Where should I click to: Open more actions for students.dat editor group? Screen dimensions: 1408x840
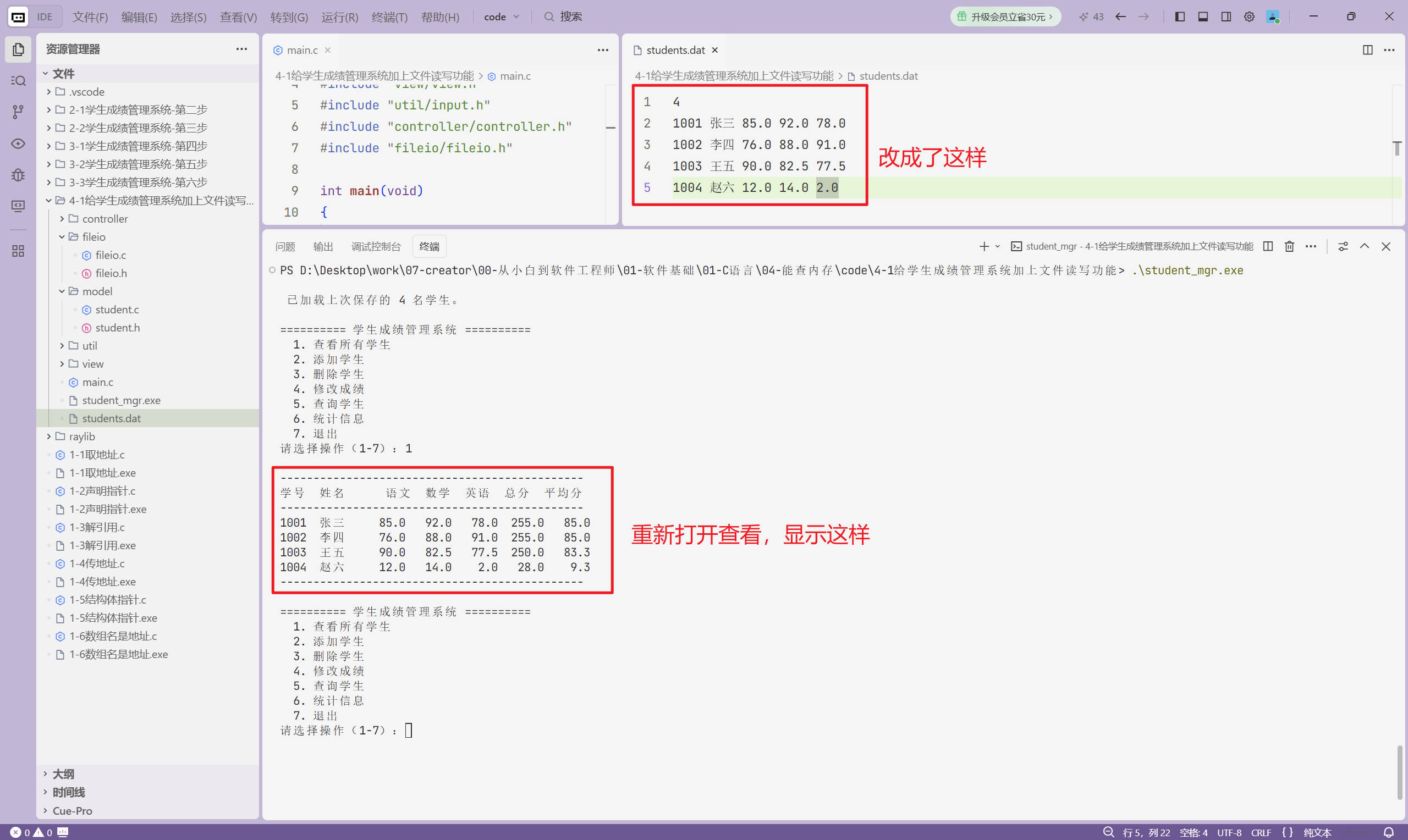[1389, 50]
